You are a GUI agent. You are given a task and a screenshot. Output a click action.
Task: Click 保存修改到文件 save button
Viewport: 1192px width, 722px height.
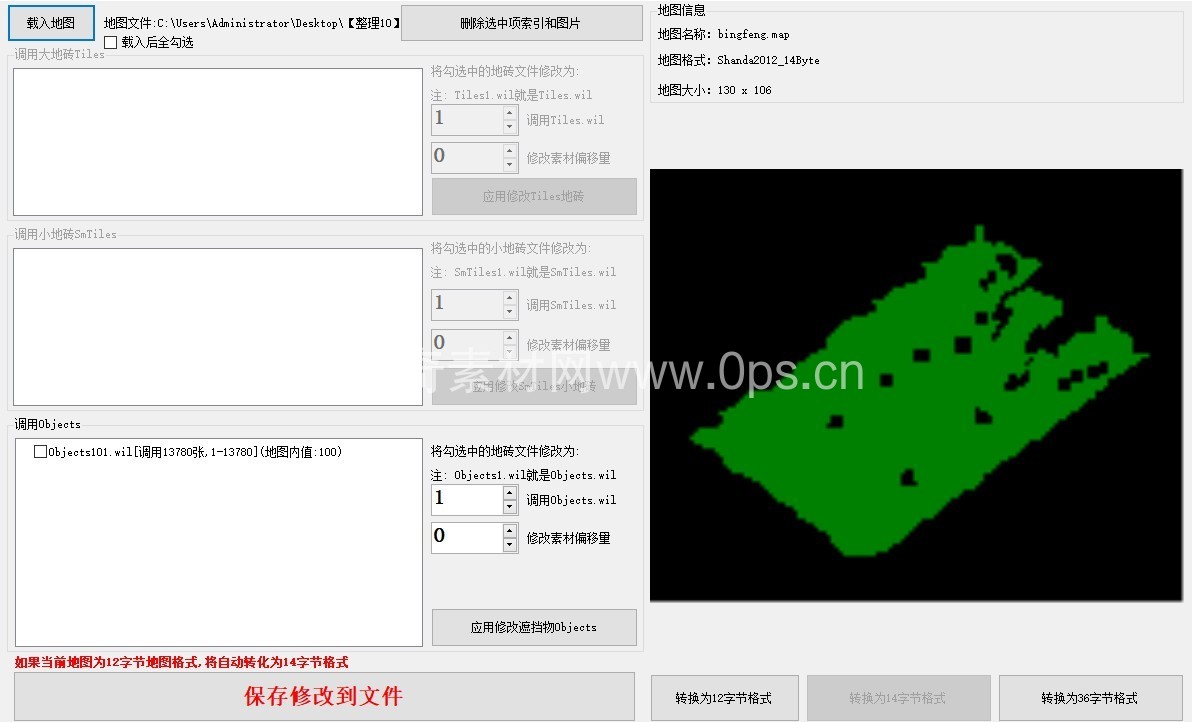tap(324, 697)
